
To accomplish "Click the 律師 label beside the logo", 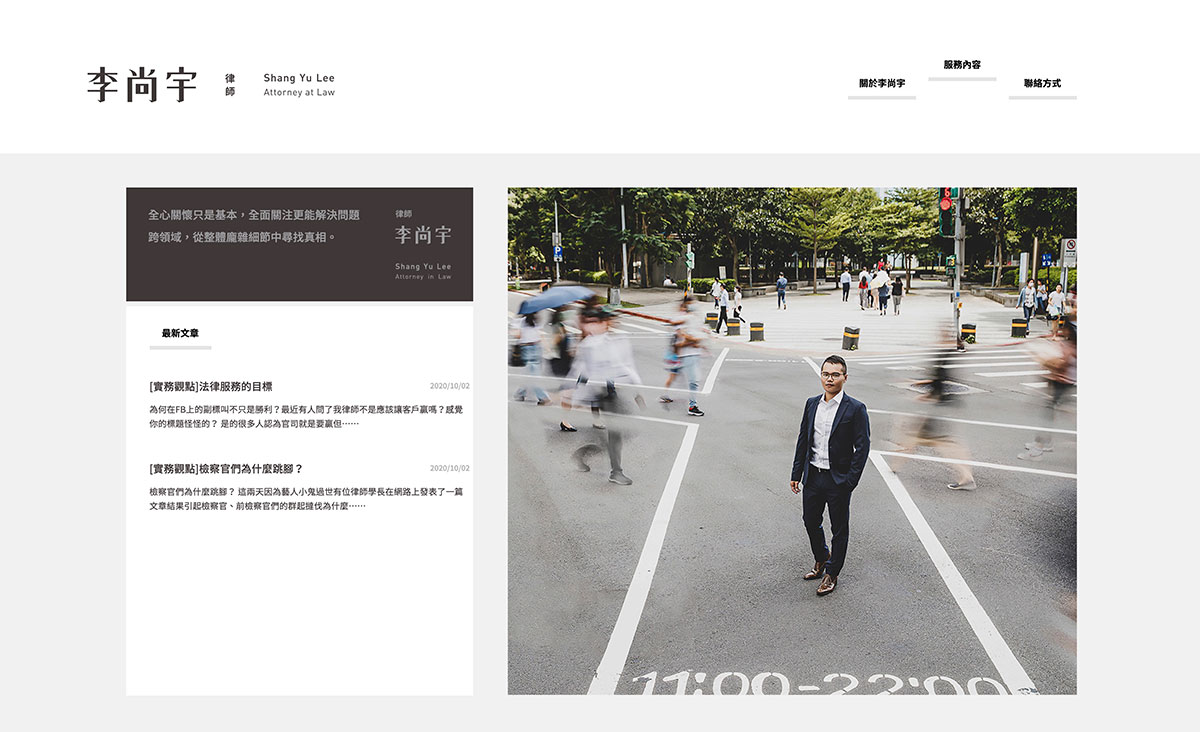I will (x=230, y=85).
